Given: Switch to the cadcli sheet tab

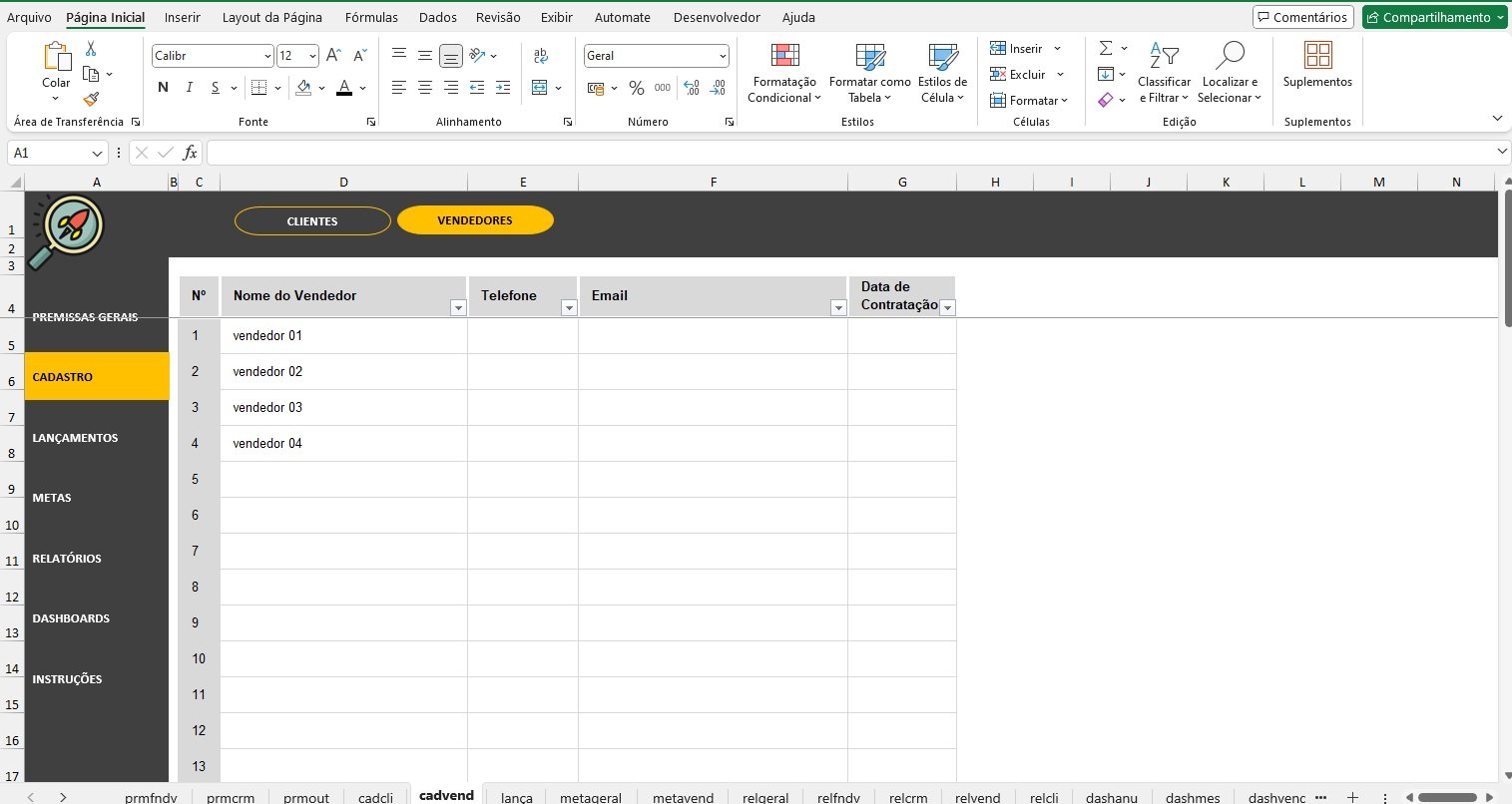Looking at the screenshot, I should 376,797.
